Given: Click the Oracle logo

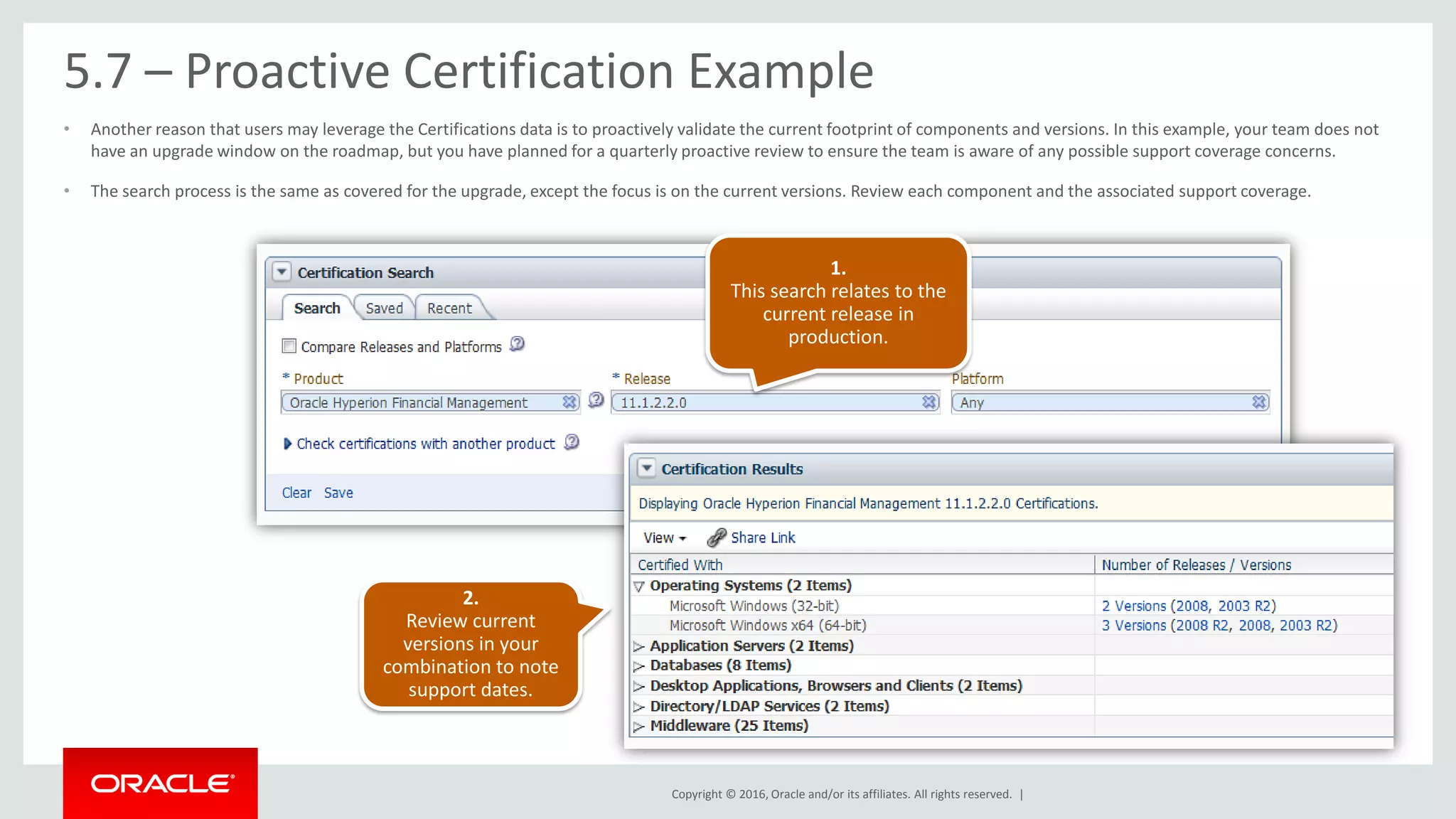Looking at the screenshot, I should 161,783.
